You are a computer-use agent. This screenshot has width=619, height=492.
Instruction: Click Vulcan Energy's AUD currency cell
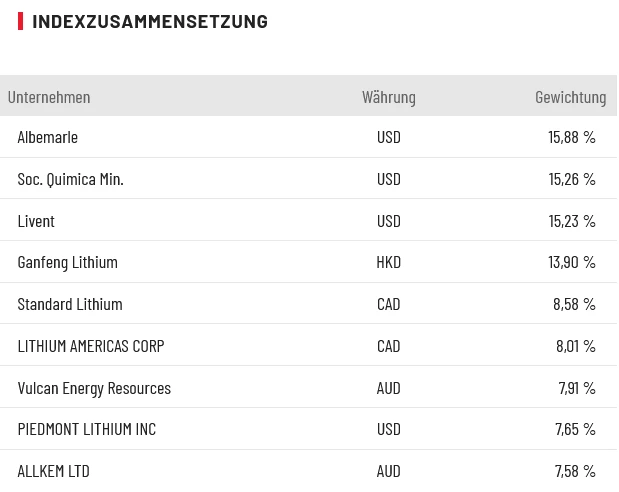tap(388, 388)
